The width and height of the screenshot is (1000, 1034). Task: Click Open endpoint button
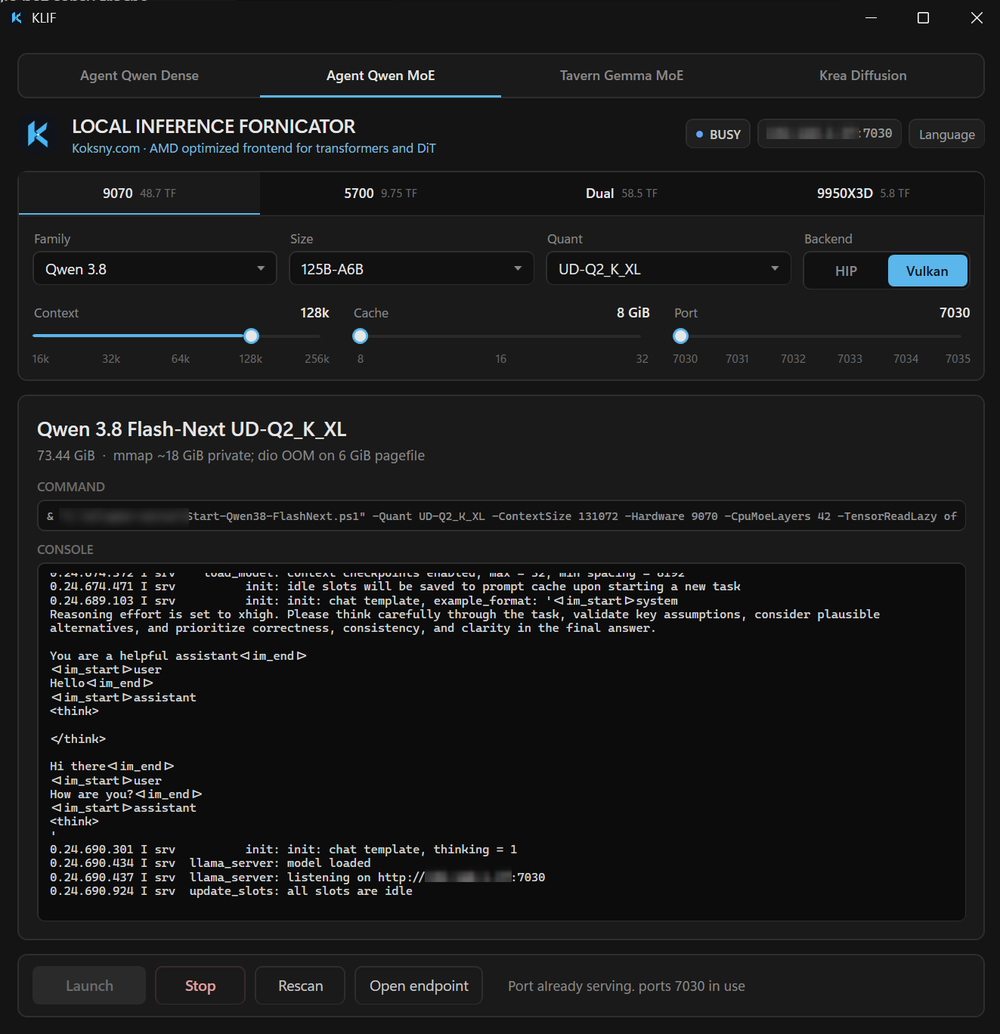point(419,986)
